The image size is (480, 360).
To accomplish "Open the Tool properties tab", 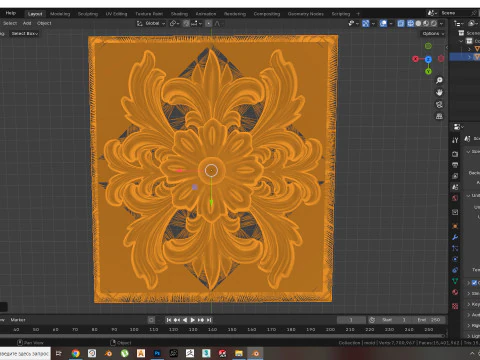I will pos(455,140).
